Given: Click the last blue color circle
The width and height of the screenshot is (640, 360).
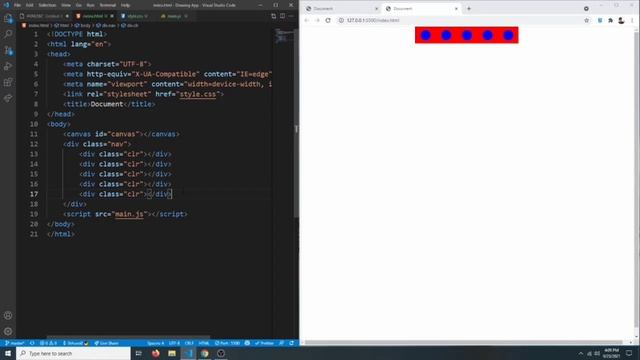Looking at the screenshot, I should pyautogui.click(x=508, y=36).
